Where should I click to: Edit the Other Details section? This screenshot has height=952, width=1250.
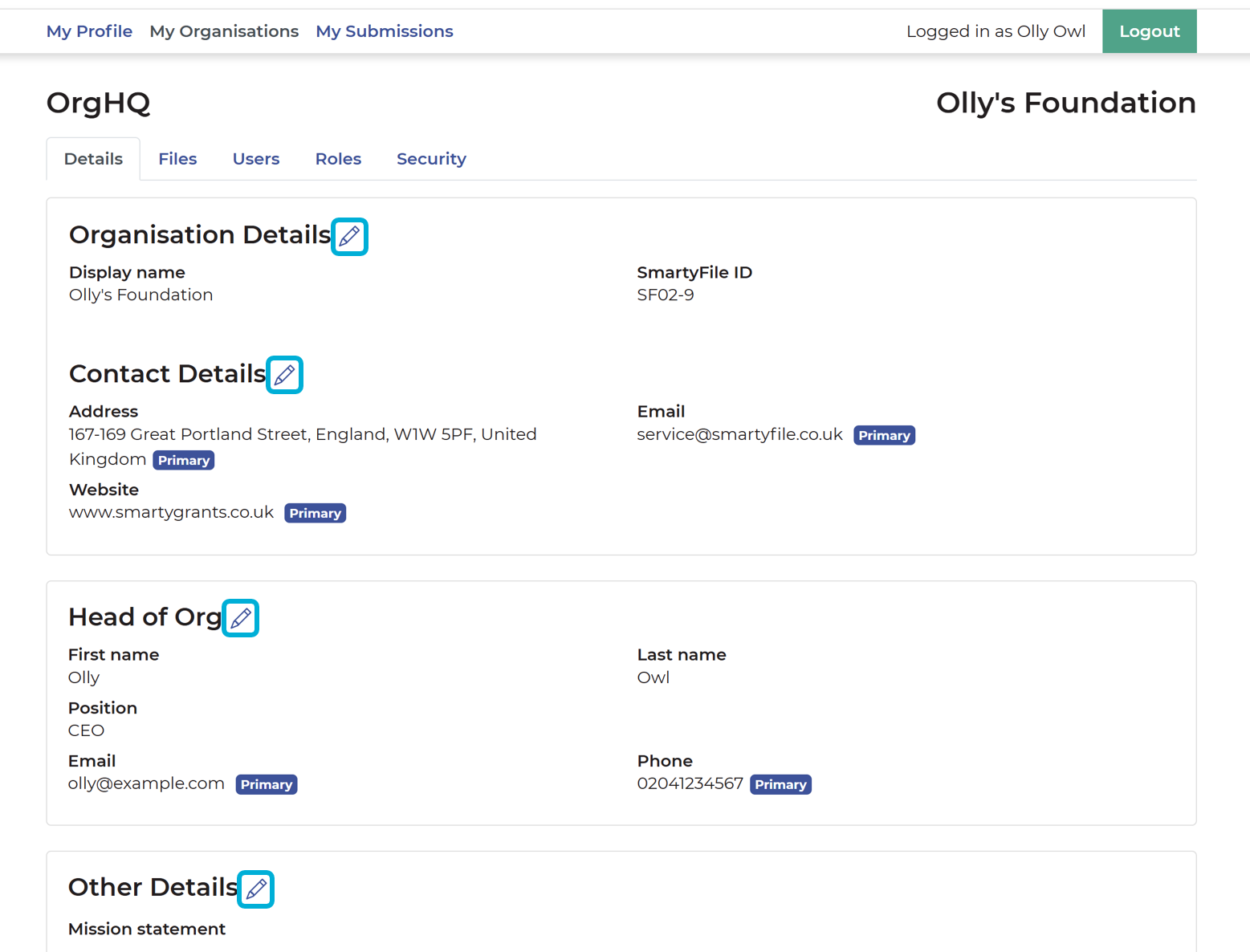(255, 889)
